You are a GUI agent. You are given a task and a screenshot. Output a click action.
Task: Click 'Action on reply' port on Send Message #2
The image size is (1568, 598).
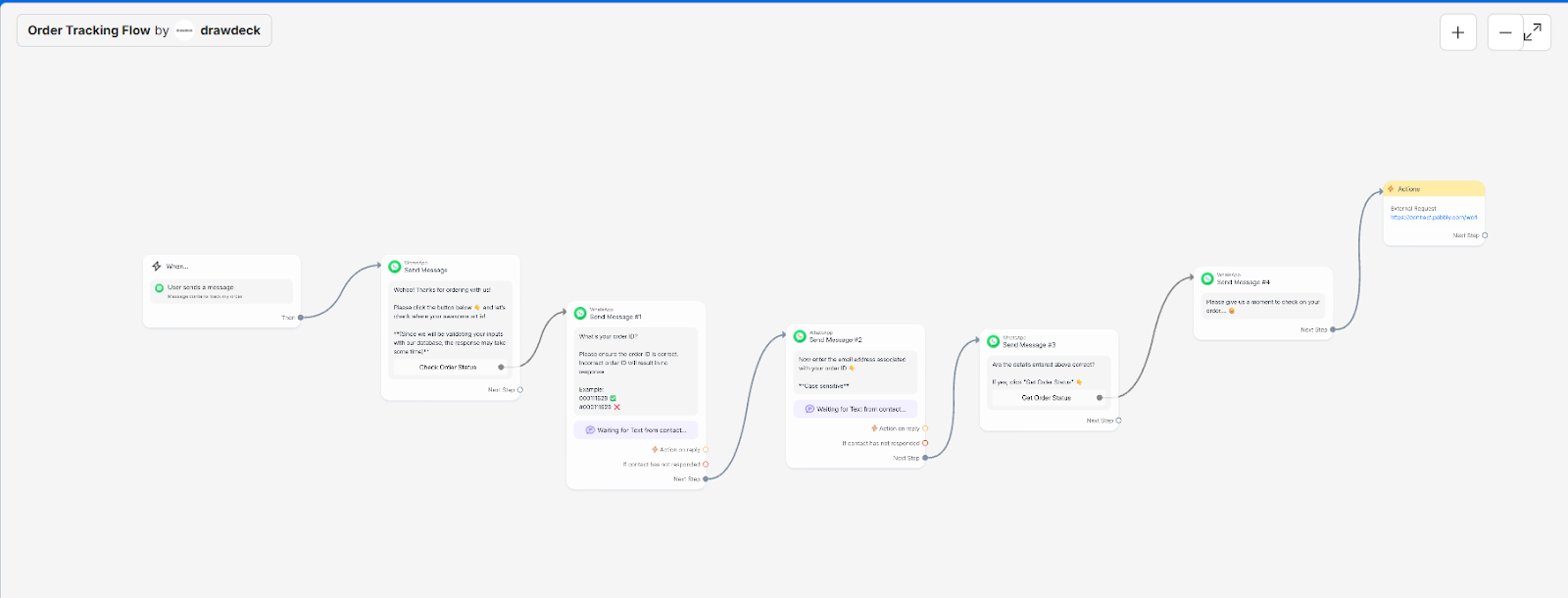925,428
